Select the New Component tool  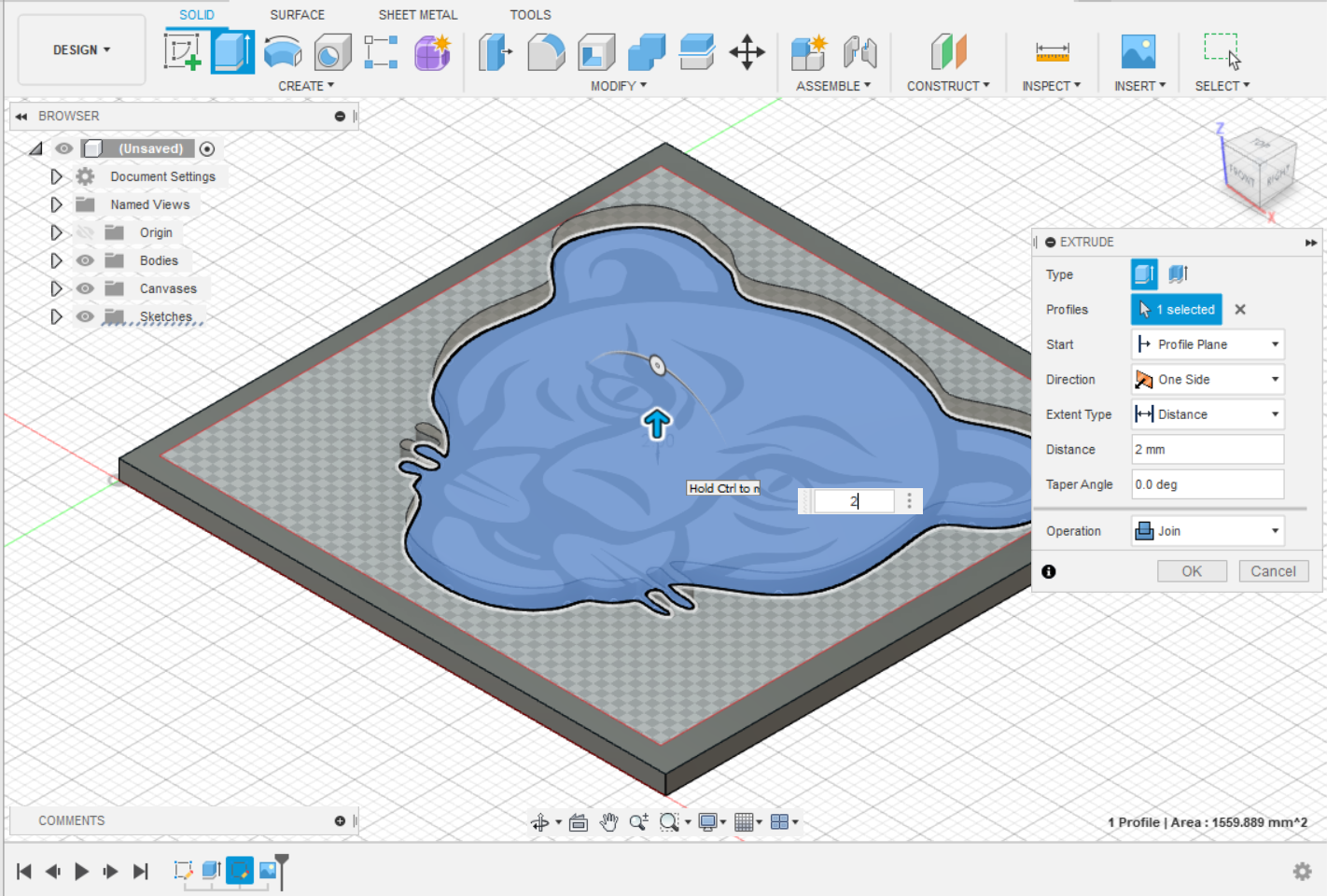[x=809, y=51]
